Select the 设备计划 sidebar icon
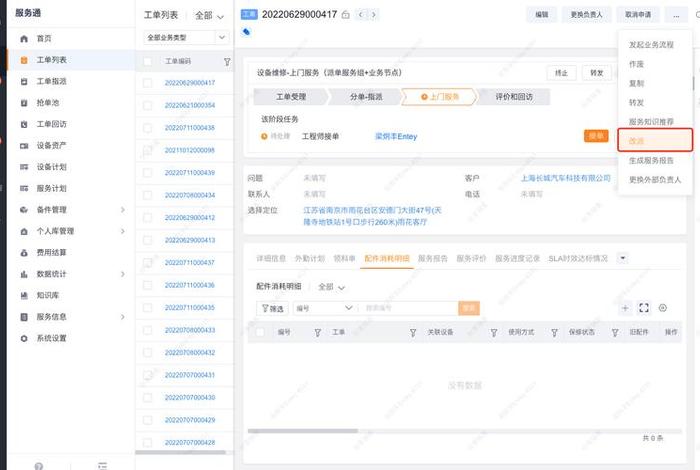Screen dimensions: 700x470 (x=24, y=167)
